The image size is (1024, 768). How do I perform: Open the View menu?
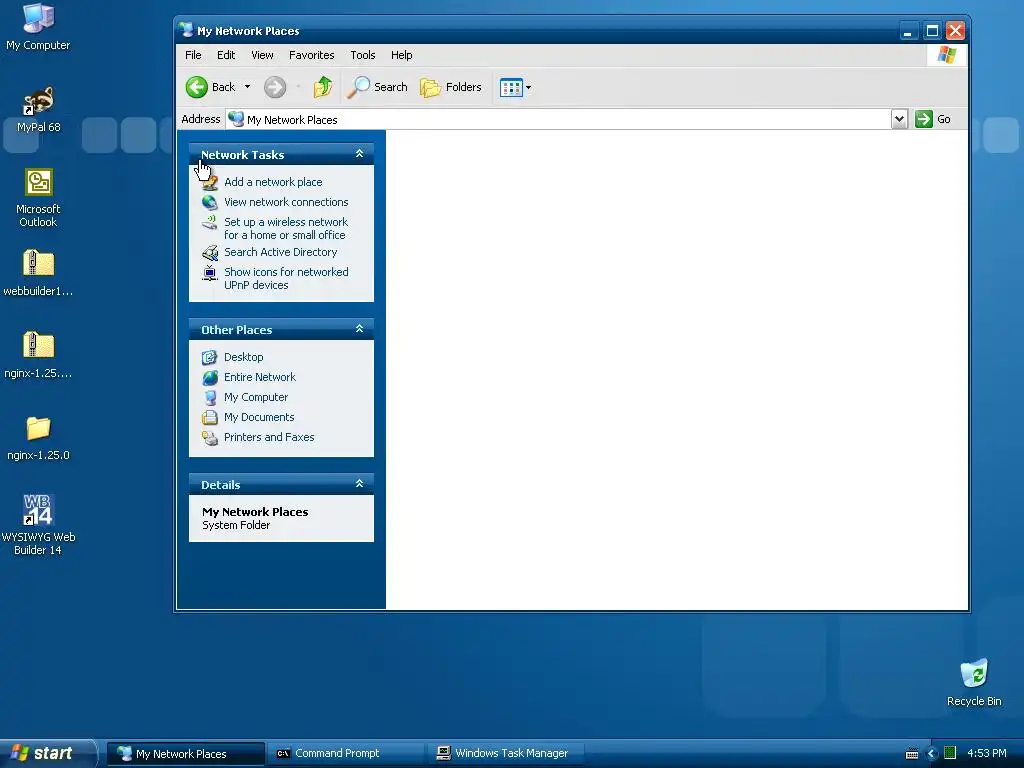(x=263, y=55)
